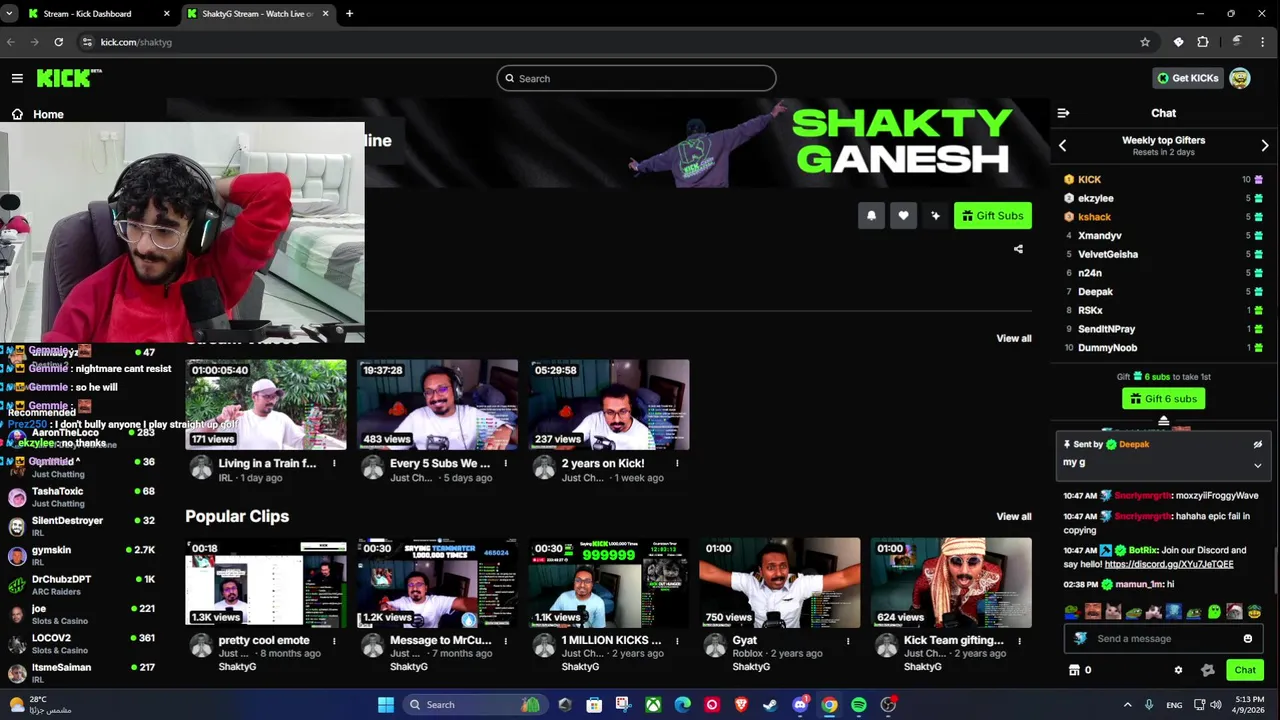Open options menu for 2 years on Kick
1280x720 pixels.
tap(677, 463)
